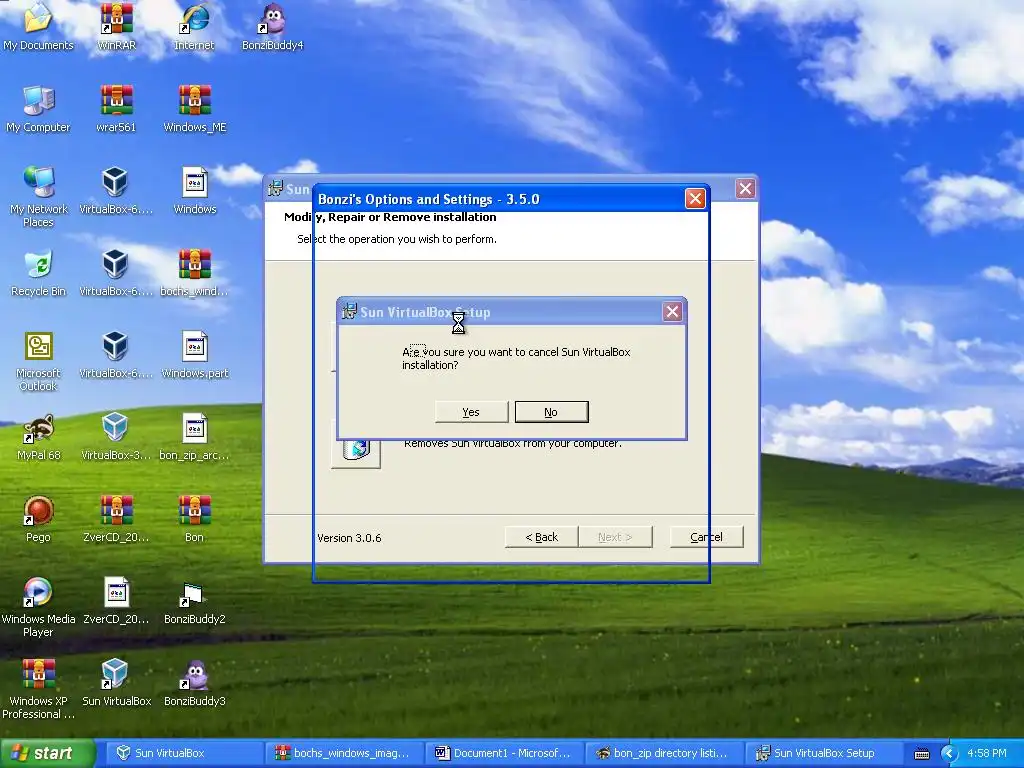Close Bonzi's Options and Settings window

tap(695, 199)
